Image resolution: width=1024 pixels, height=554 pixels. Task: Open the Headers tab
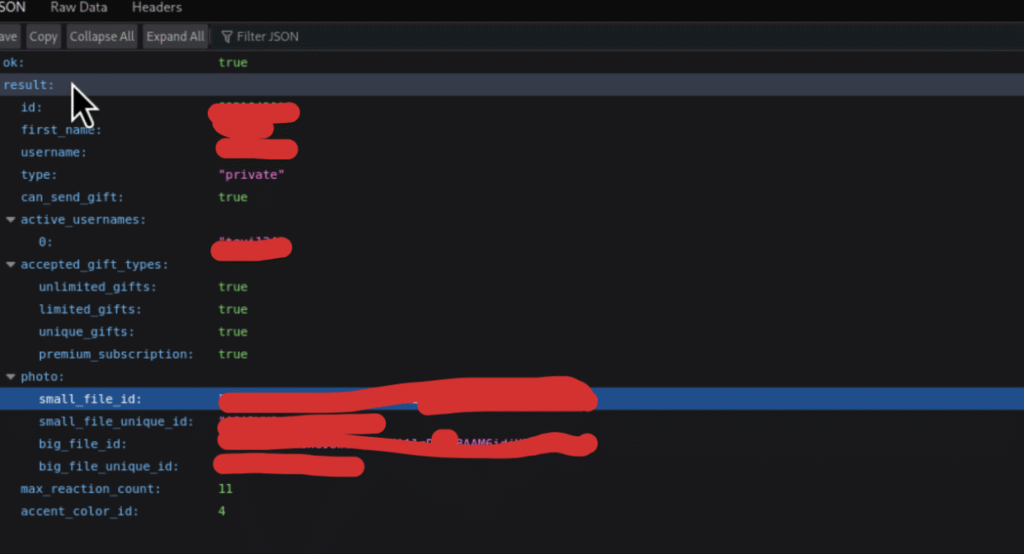tap(157, 8)
